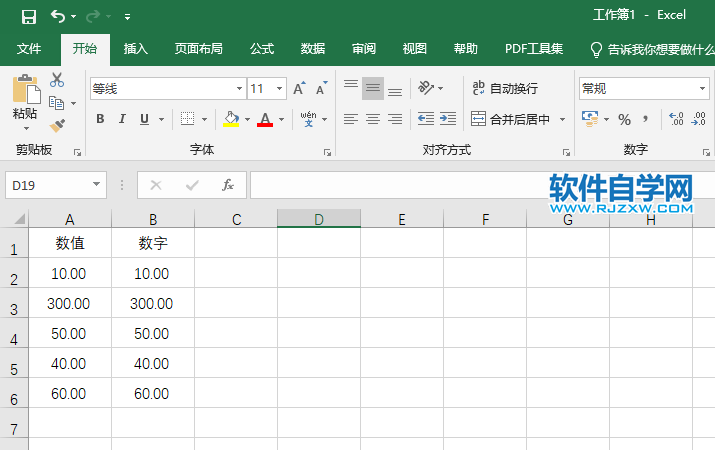This screenshot has width=715, height=450.
Task: Open the 文件 tab
Action: [29, 49]
